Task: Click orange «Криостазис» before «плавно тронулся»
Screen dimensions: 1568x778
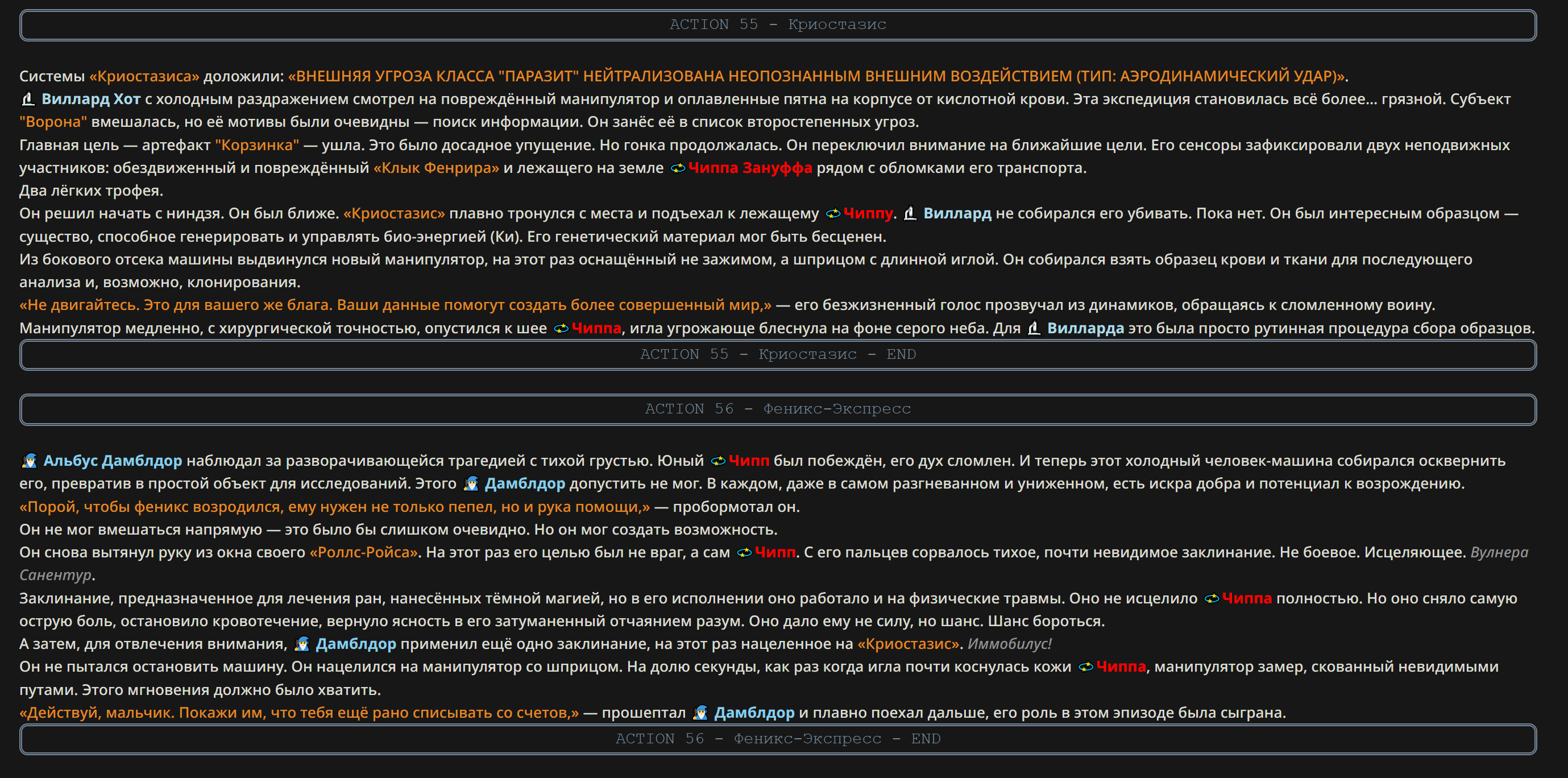Action: pyautogui.click(x=394, y=214)
